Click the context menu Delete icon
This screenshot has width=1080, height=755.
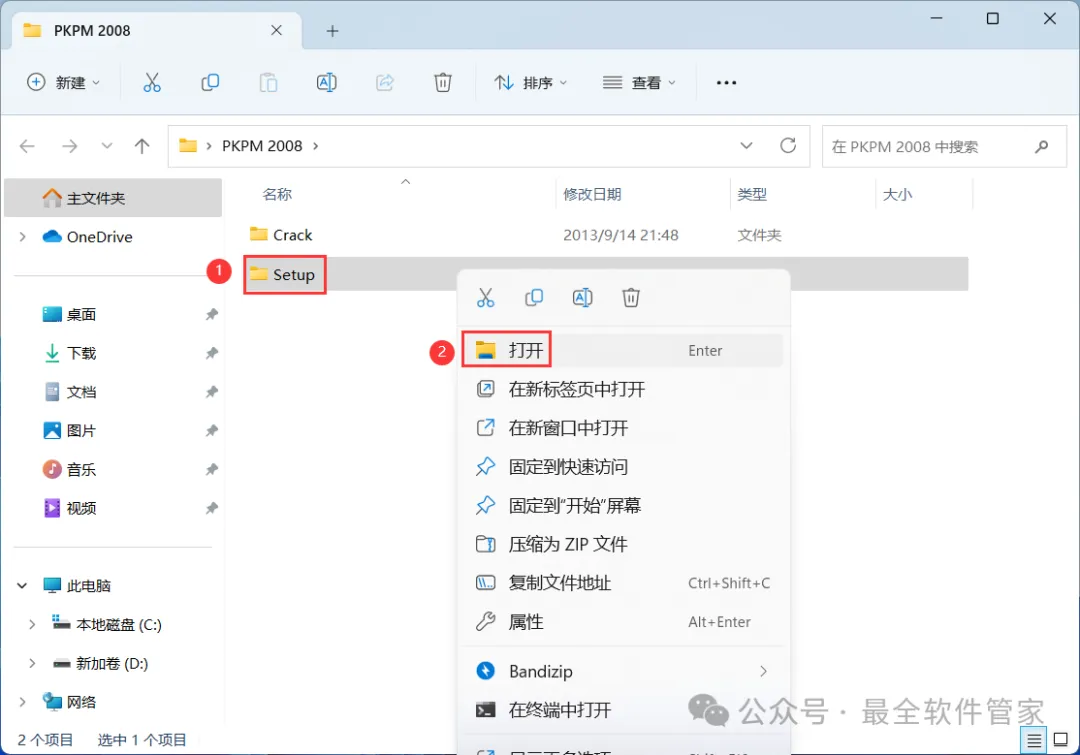[x=631, y=298]
